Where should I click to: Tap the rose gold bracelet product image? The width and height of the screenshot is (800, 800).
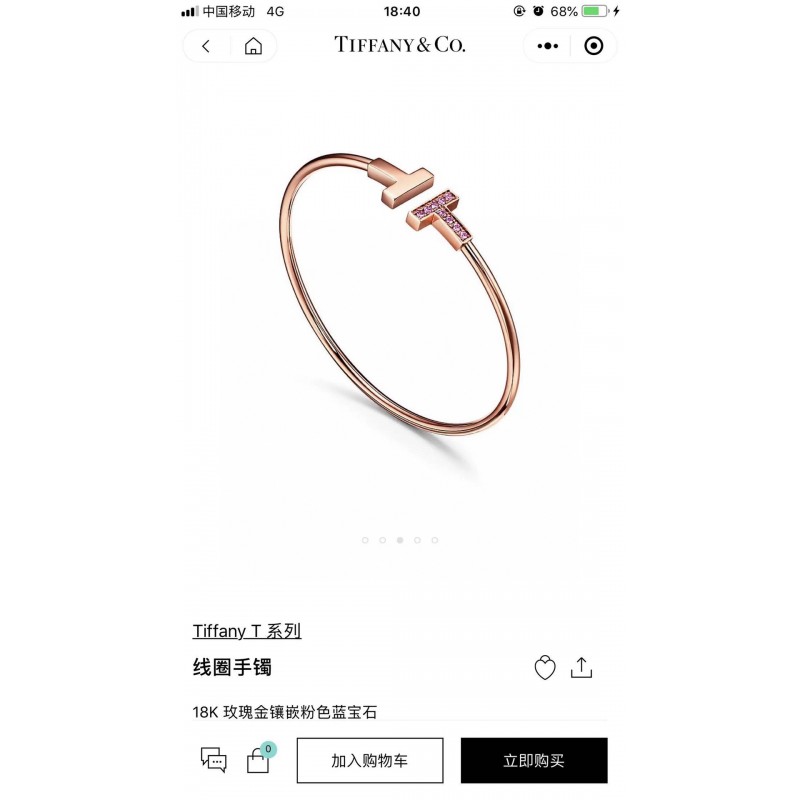point(399,293)
